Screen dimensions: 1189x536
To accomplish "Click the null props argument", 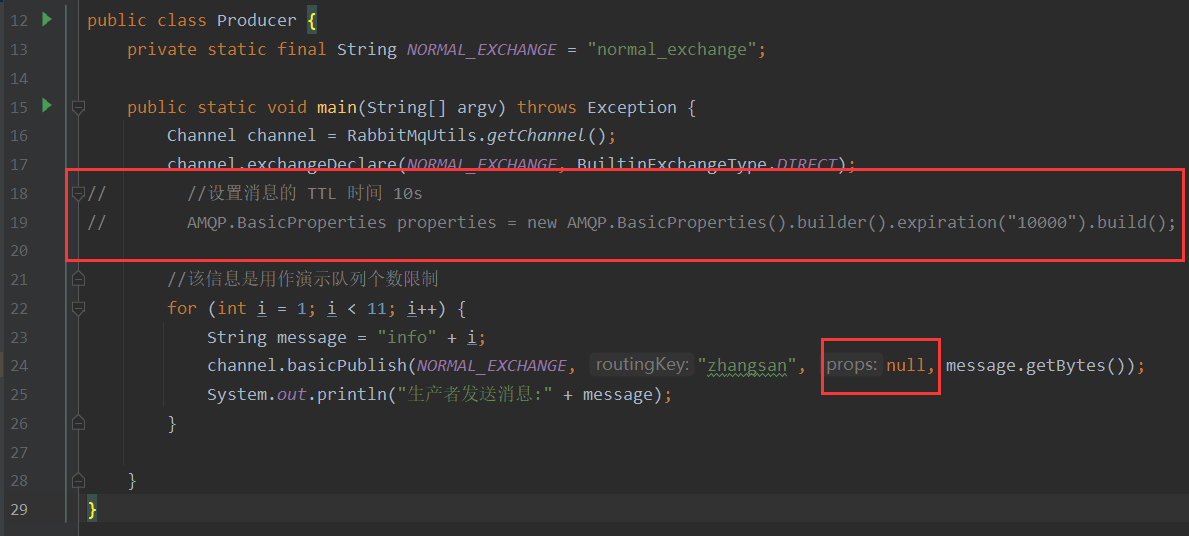I will 906,366.
